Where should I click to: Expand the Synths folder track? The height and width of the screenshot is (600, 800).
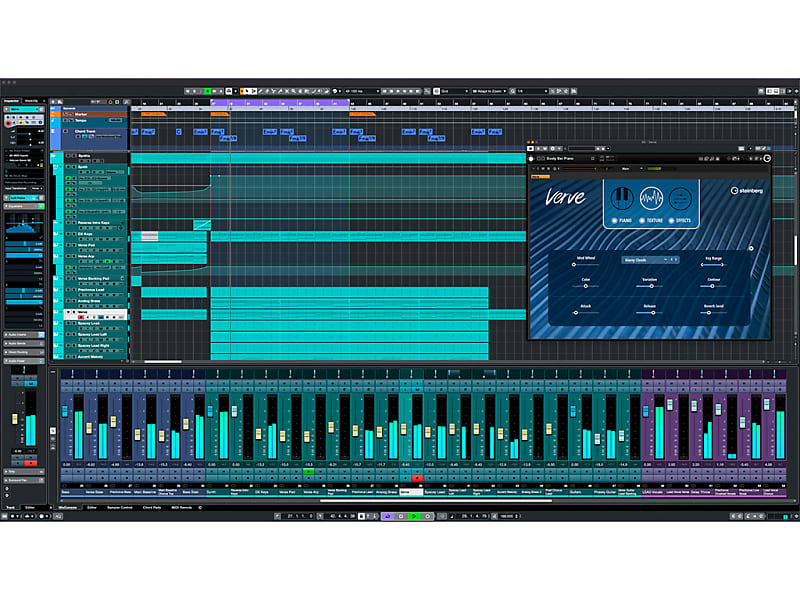54,156
